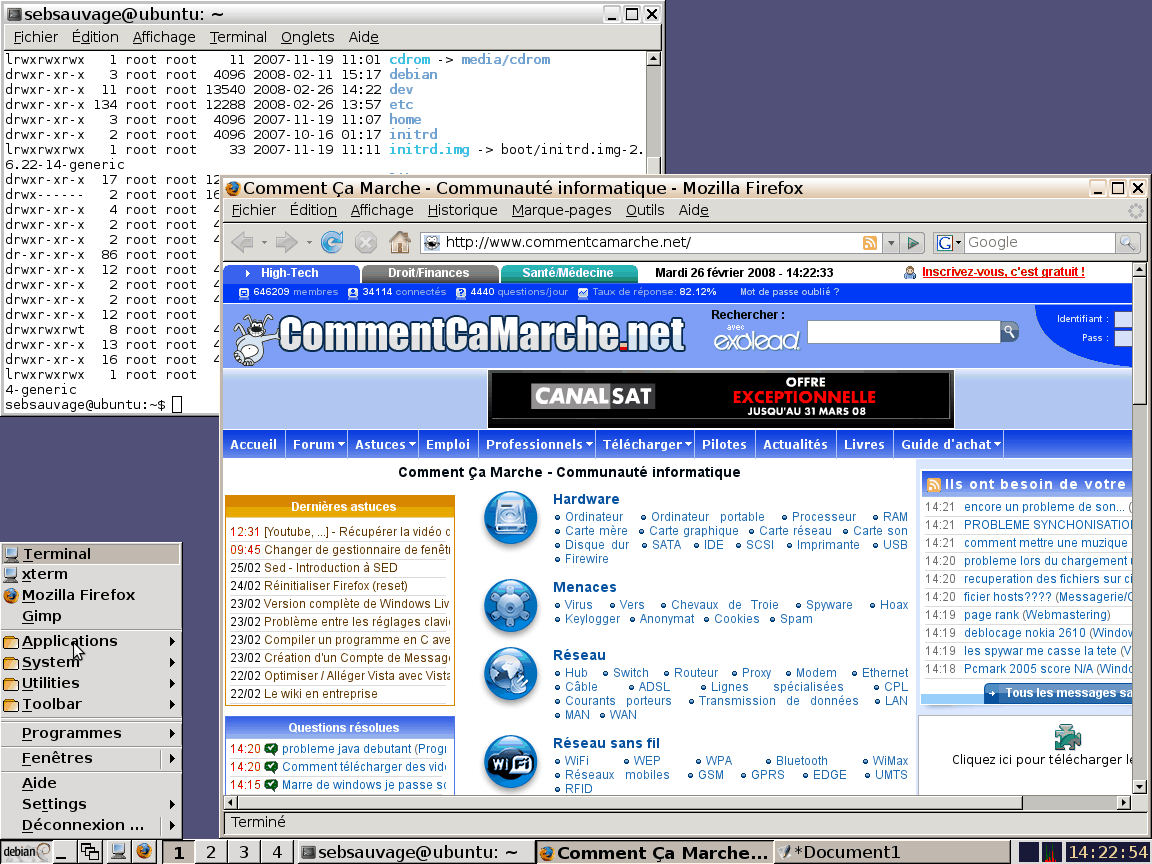Click the Pilotes navigation link

pyautogui.click(x=724, y=444)
